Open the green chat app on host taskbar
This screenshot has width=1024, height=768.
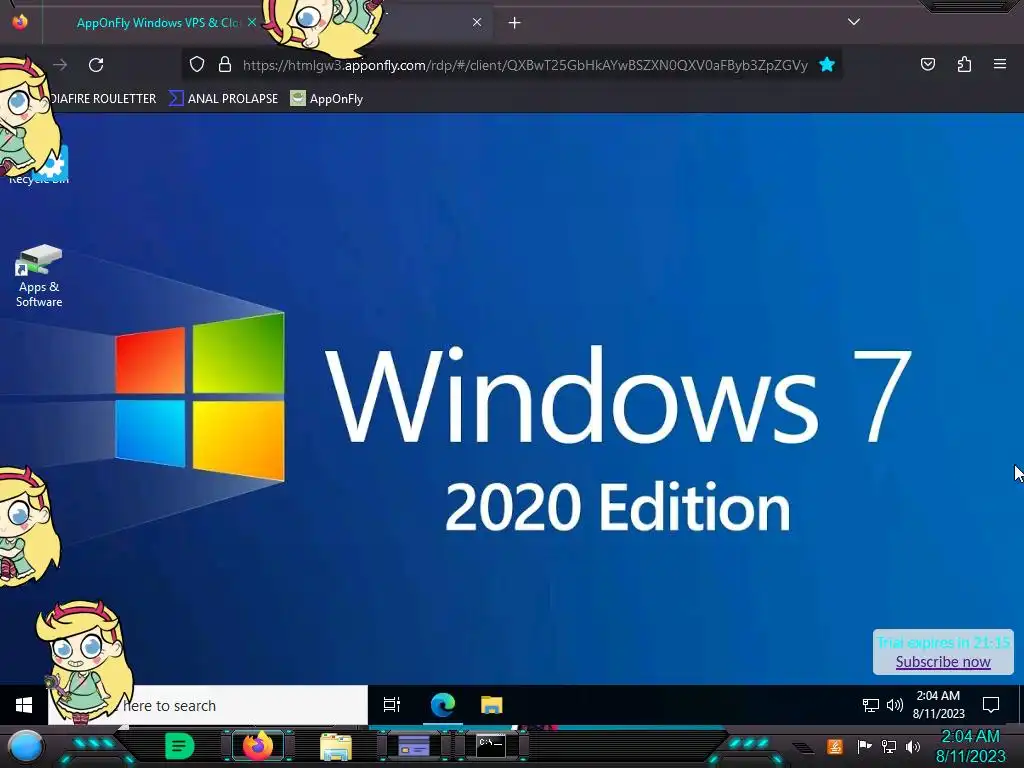click(179, 746)
